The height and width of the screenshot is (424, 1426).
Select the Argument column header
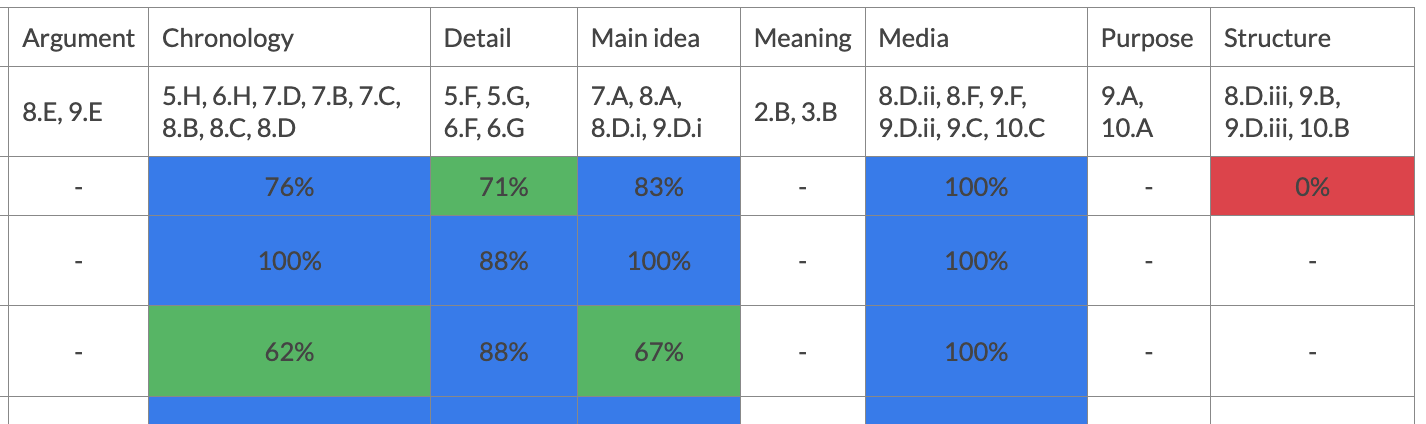[x=78, y=38]
